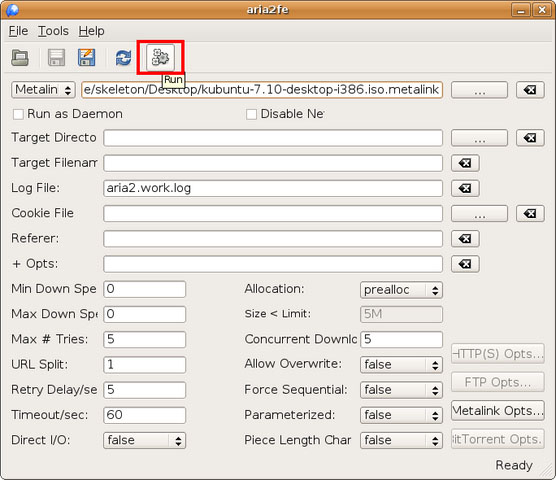Click the Concurrent Downloads field
Image resolution: width=556 pixels, height=480 pixels.
click(401, 339)
